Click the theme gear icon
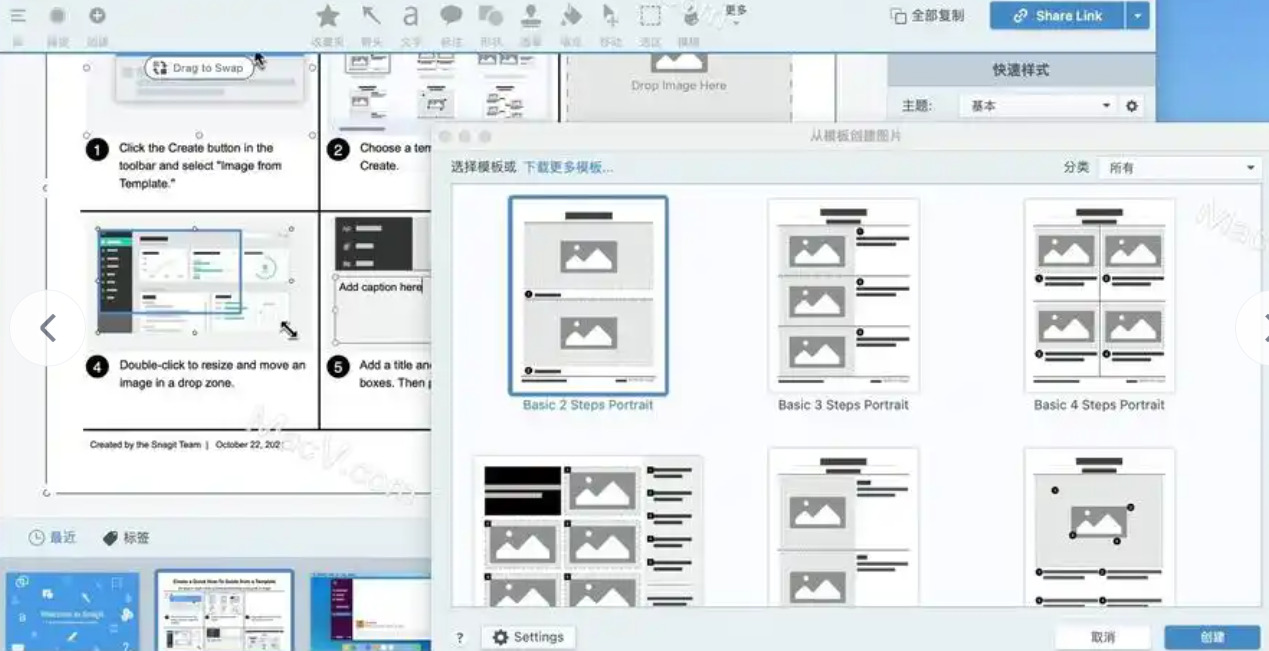1269x651 pixels. (1132, 105)
